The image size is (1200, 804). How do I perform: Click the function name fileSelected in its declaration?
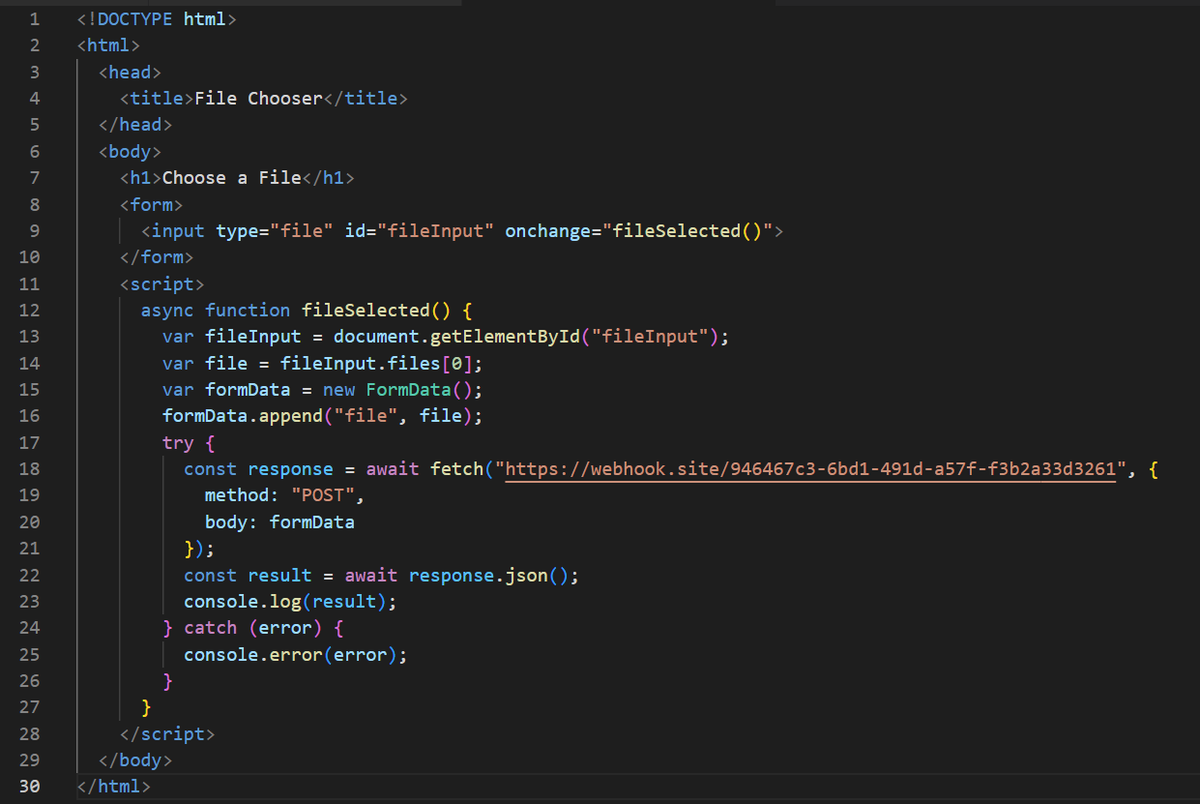(365, 310)
